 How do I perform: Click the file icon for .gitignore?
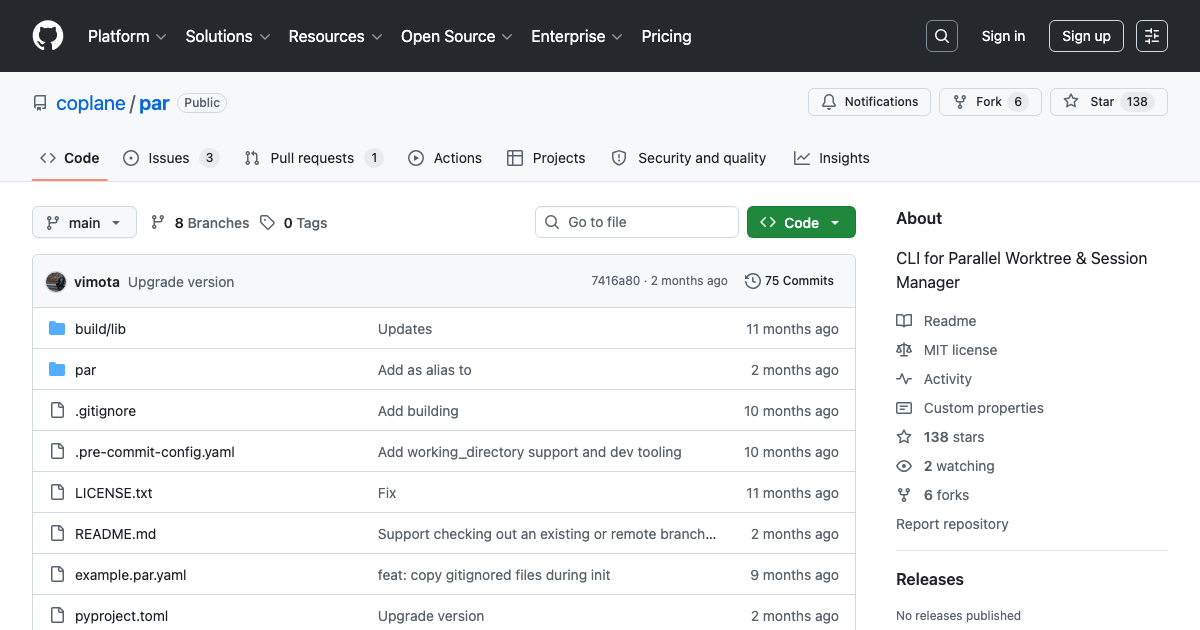coord(57,411)
